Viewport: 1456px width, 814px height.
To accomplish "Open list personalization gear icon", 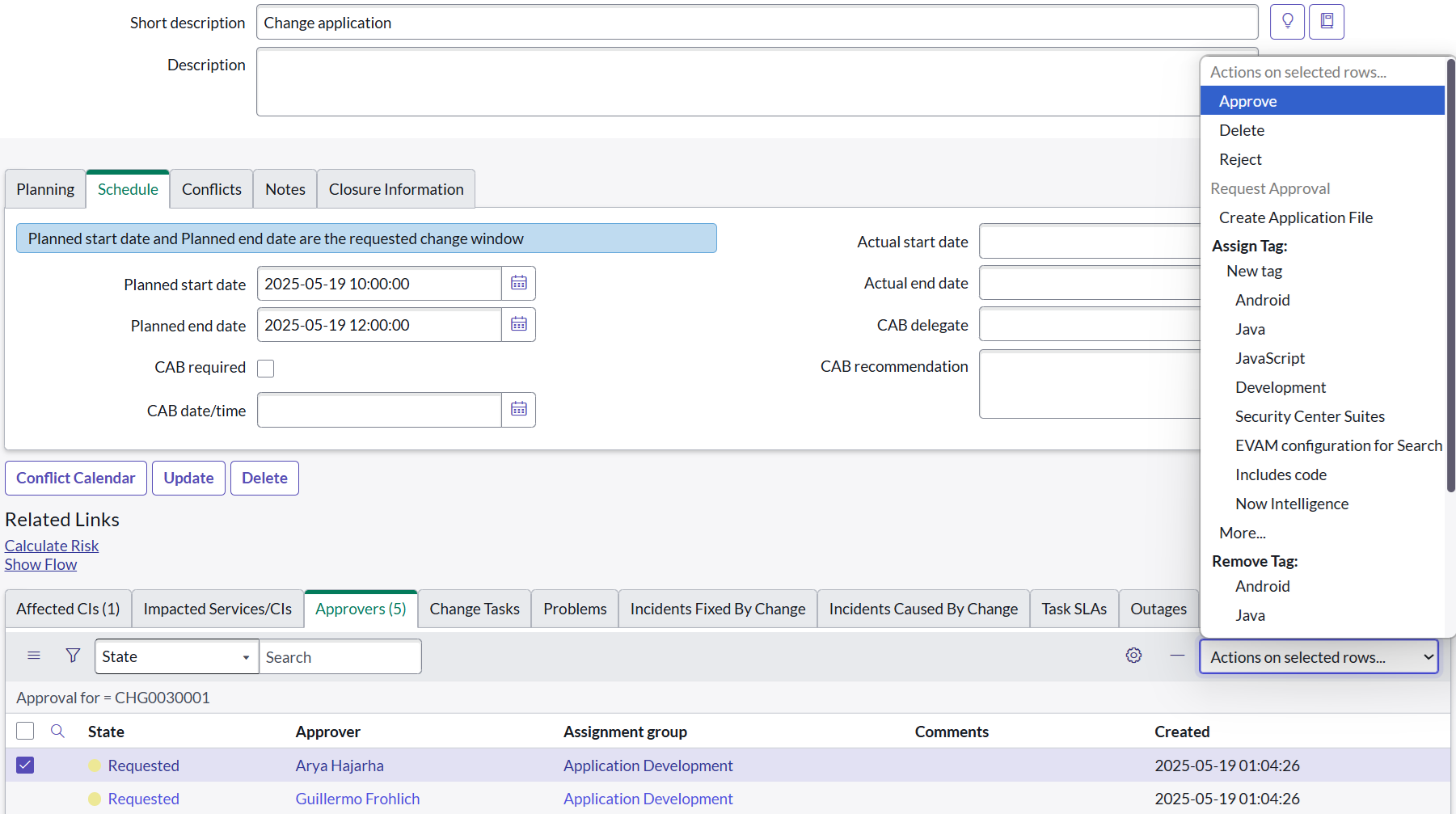I will [x=1133, y=656].
